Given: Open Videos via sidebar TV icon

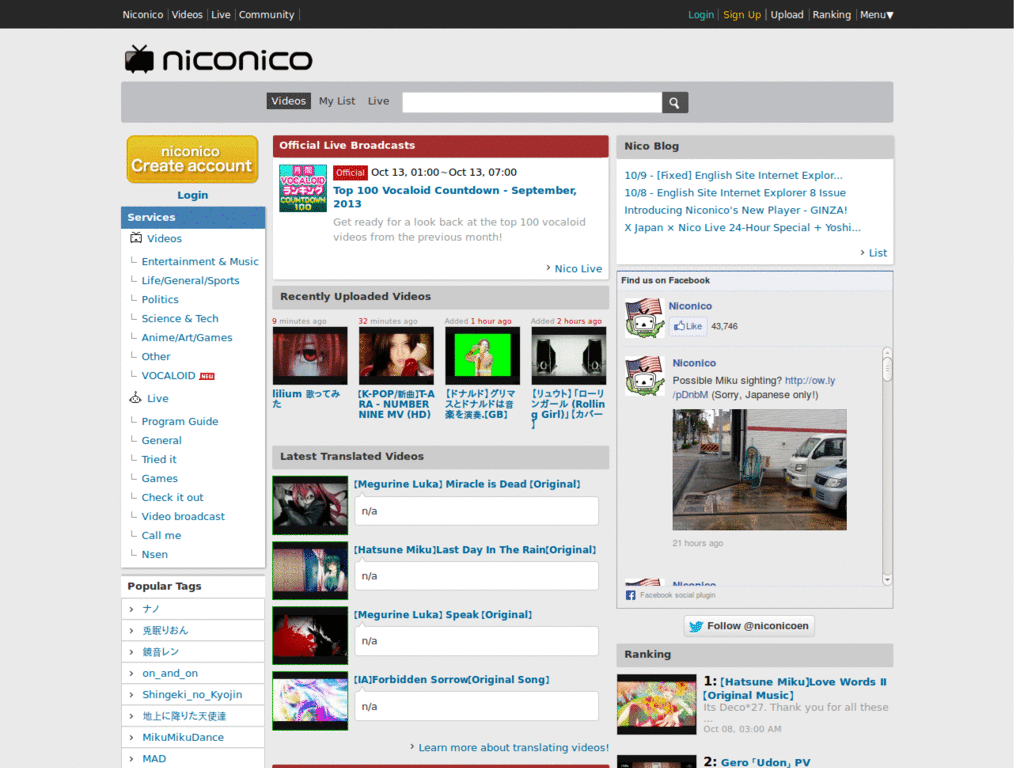Looking at the screenshot, I should click(136, 238).
